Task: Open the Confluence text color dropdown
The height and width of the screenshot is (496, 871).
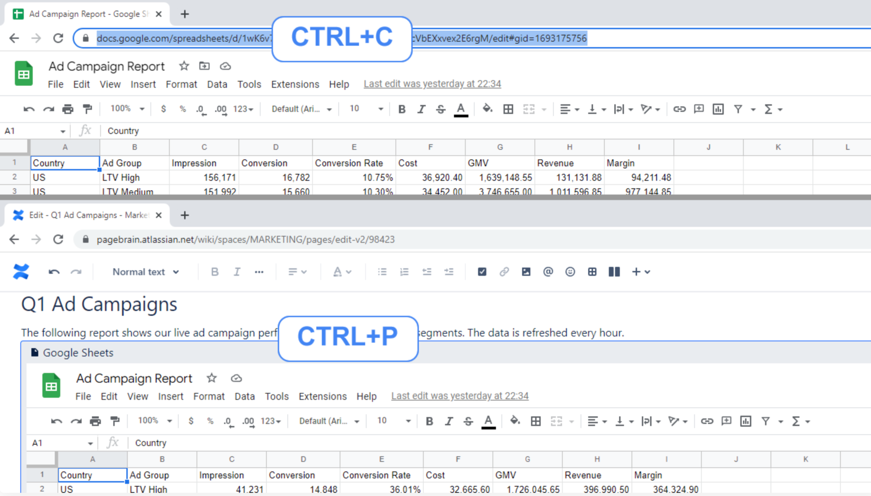Action: [x=342, y=272]
